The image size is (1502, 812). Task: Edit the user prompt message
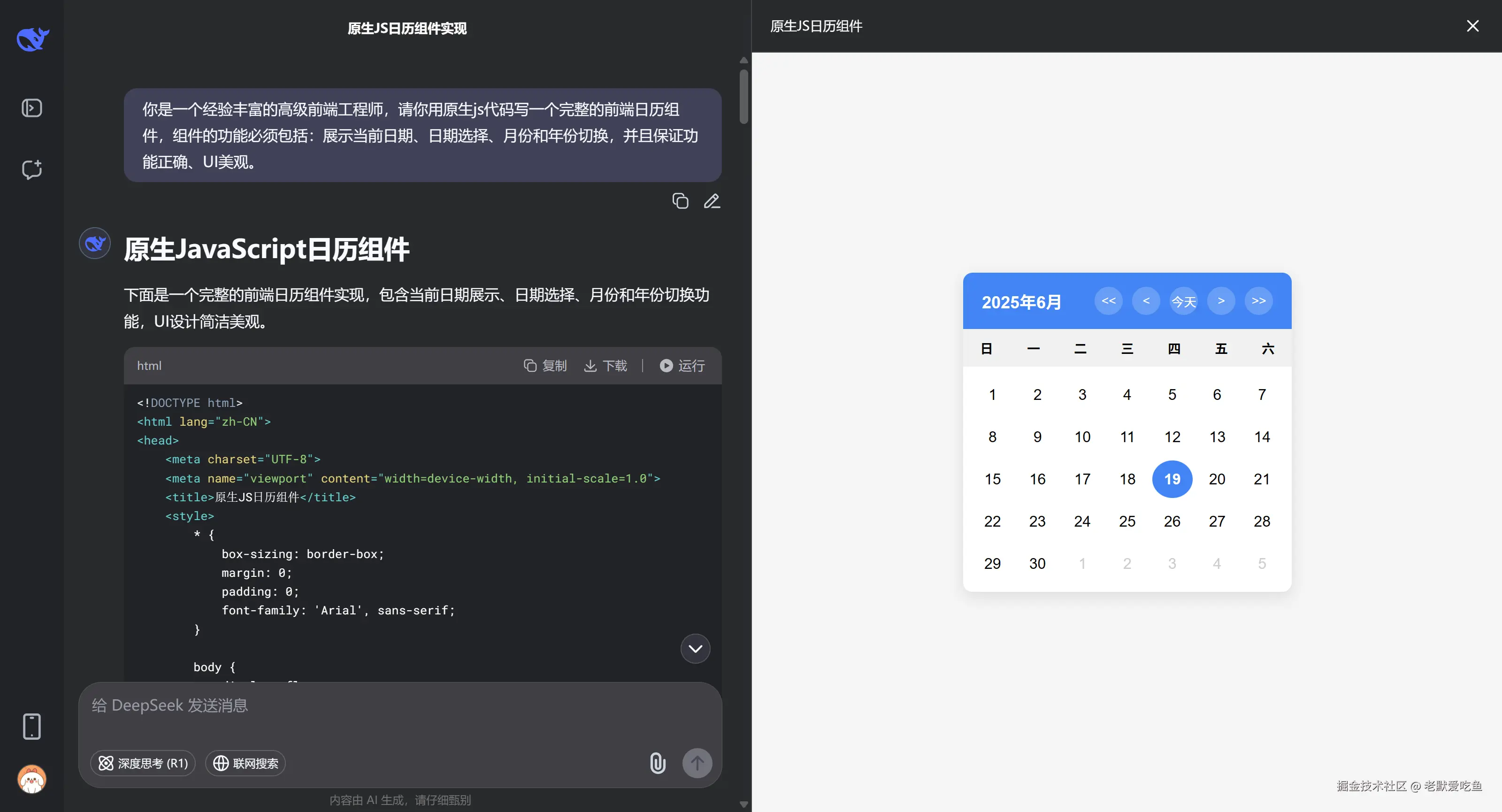(x=712, y=201)
